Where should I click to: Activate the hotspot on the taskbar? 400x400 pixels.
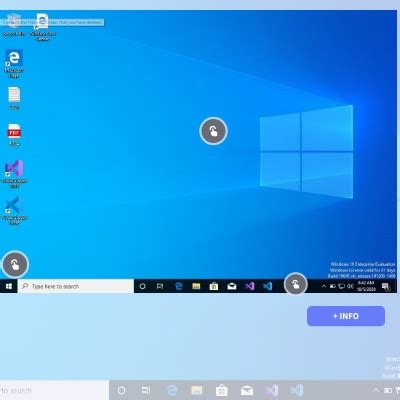[295, 284]
